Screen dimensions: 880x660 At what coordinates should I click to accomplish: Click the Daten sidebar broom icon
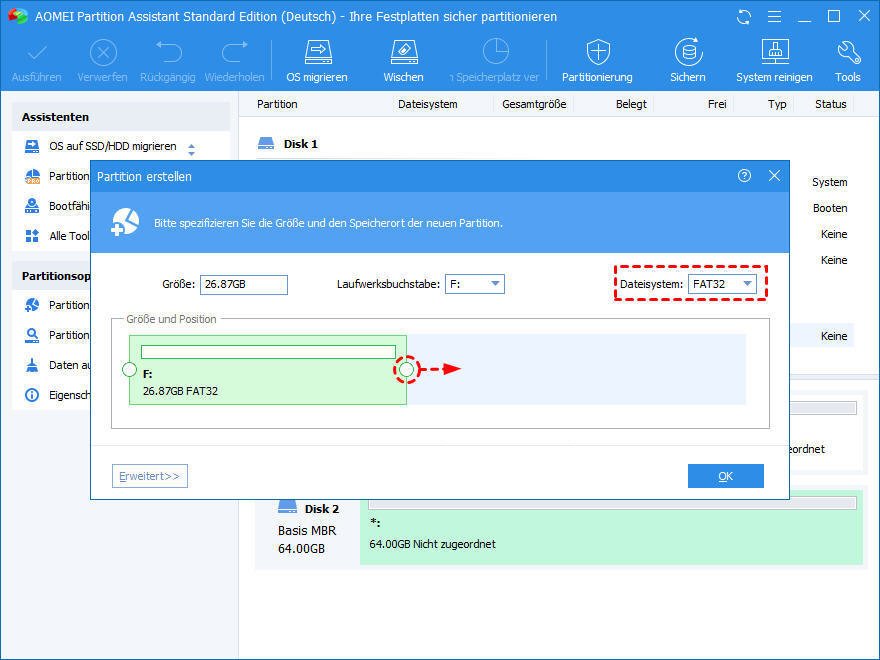tap(32, 365)
